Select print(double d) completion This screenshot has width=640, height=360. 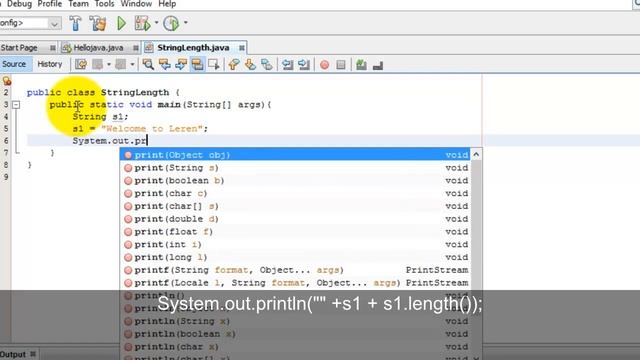(296, 219)
